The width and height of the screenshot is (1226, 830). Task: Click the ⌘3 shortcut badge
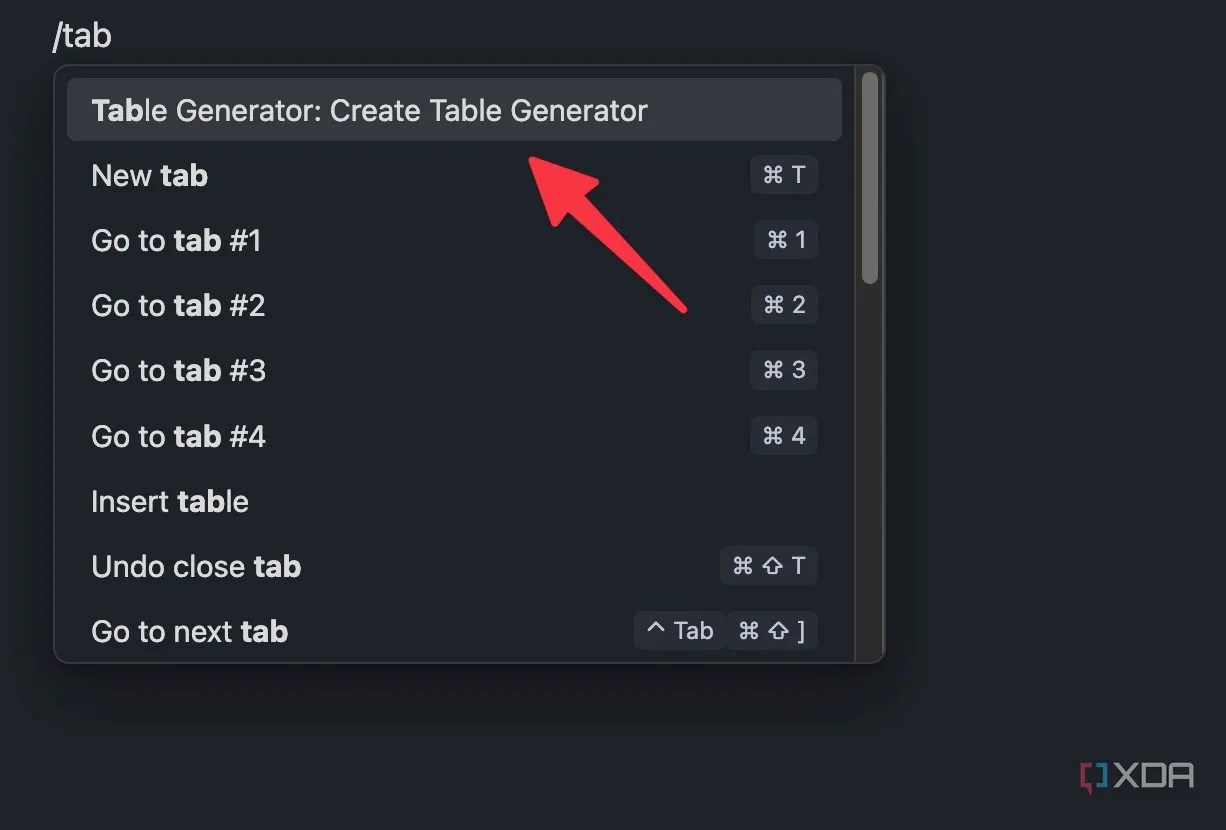[x=785, y=370]
